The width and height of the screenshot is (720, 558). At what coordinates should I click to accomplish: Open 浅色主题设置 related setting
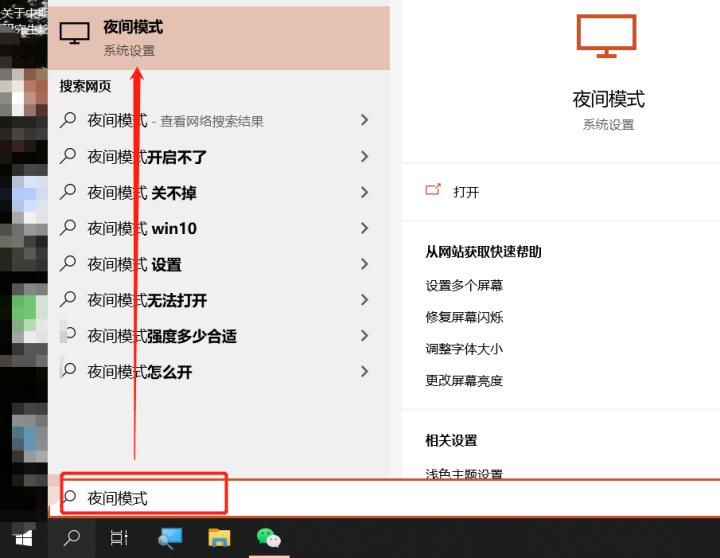pyautogui.click(x=464, y=473)
